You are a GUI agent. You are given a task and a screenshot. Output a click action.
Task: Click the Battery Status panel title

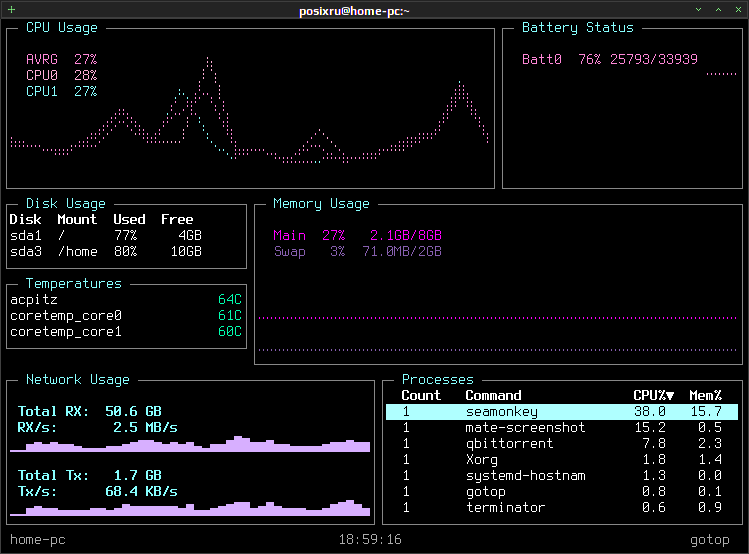pos(578,28)
